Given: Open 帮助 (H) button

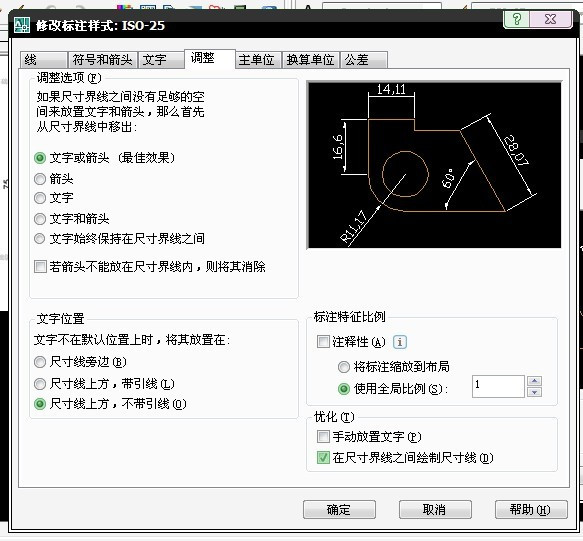Looking at the screenshot, I should pos(531,509).
